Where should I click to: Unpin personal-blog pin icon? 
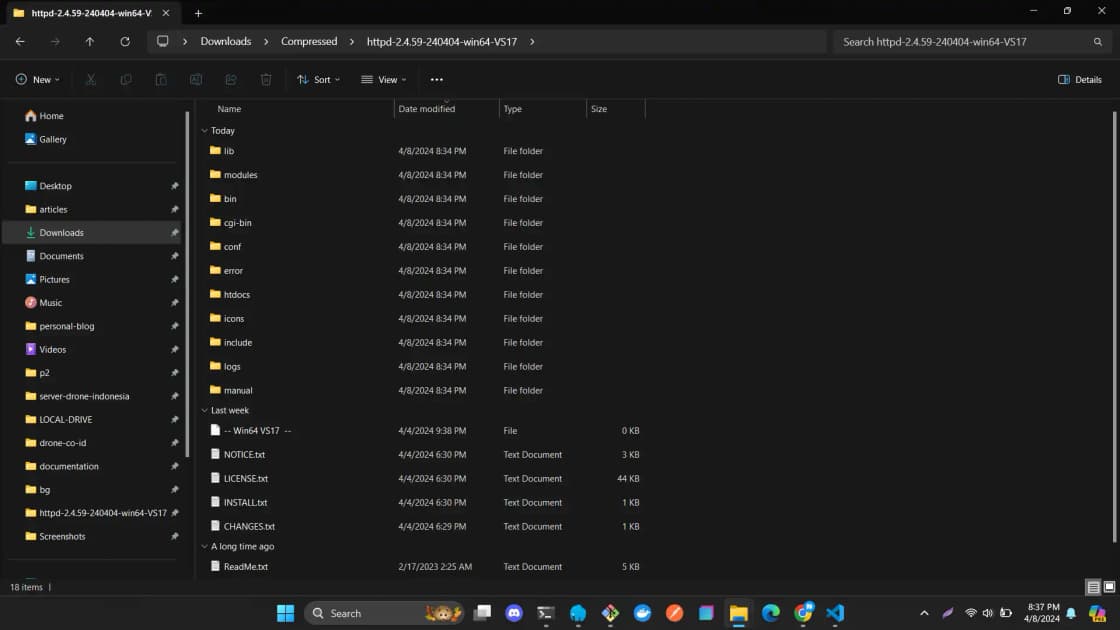(174, 326)
